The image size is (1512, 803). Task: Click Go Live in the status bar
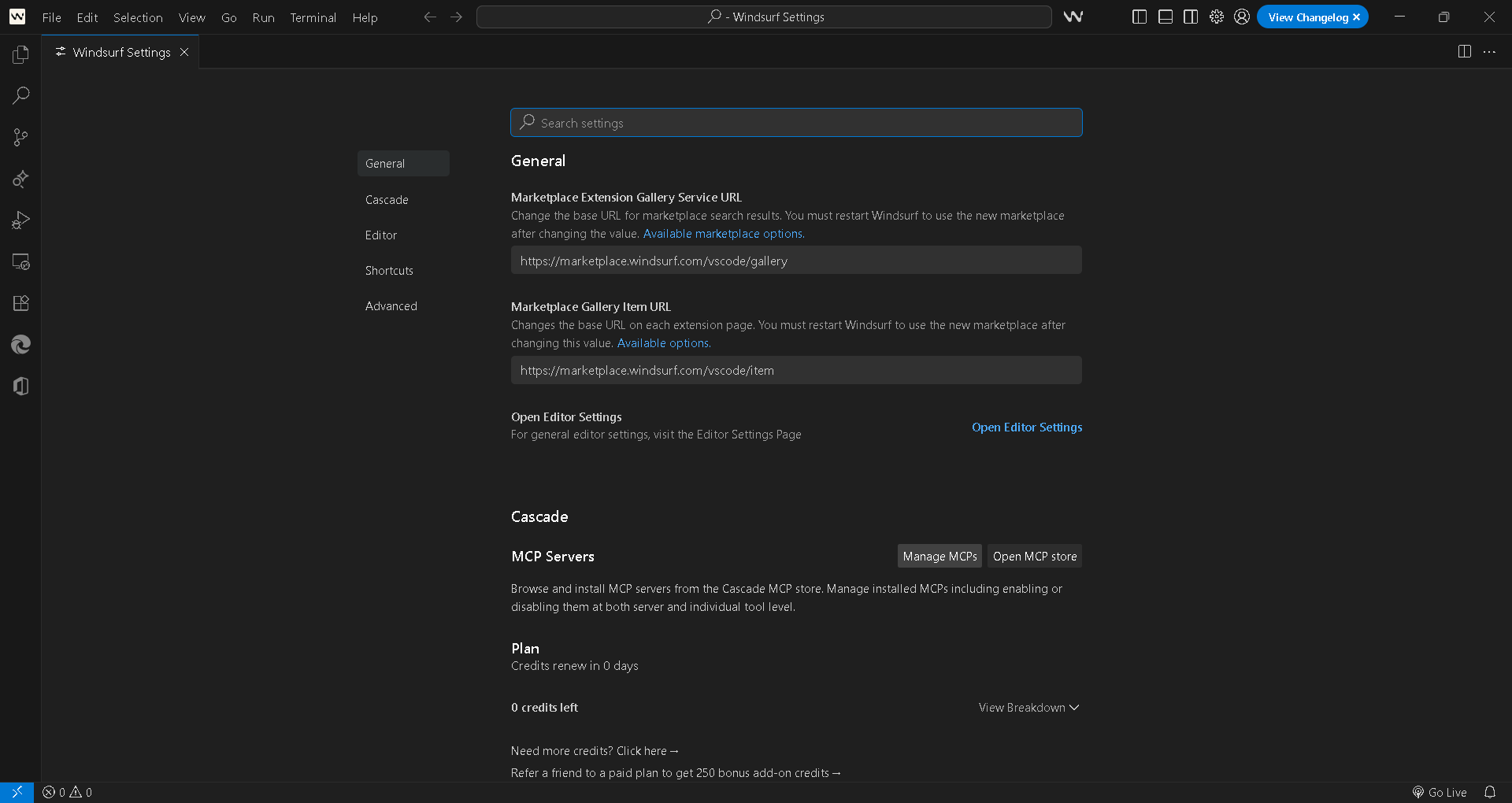[1440, 792]
